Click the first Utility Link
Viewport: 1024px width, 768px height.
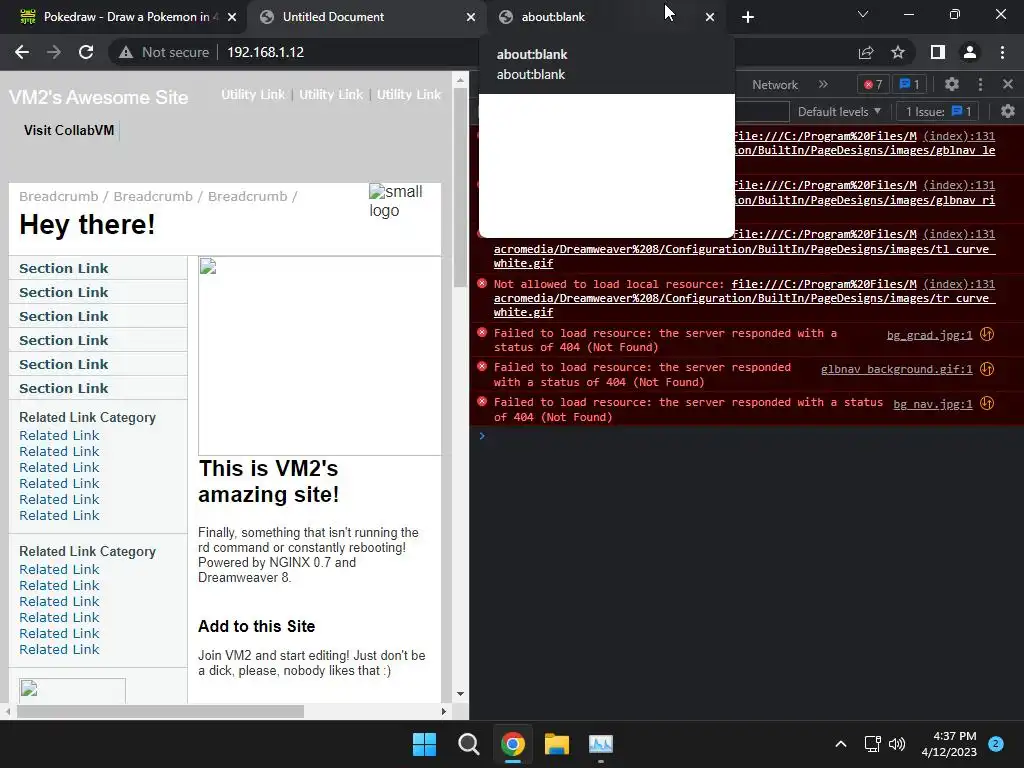(x=253, y=95)
